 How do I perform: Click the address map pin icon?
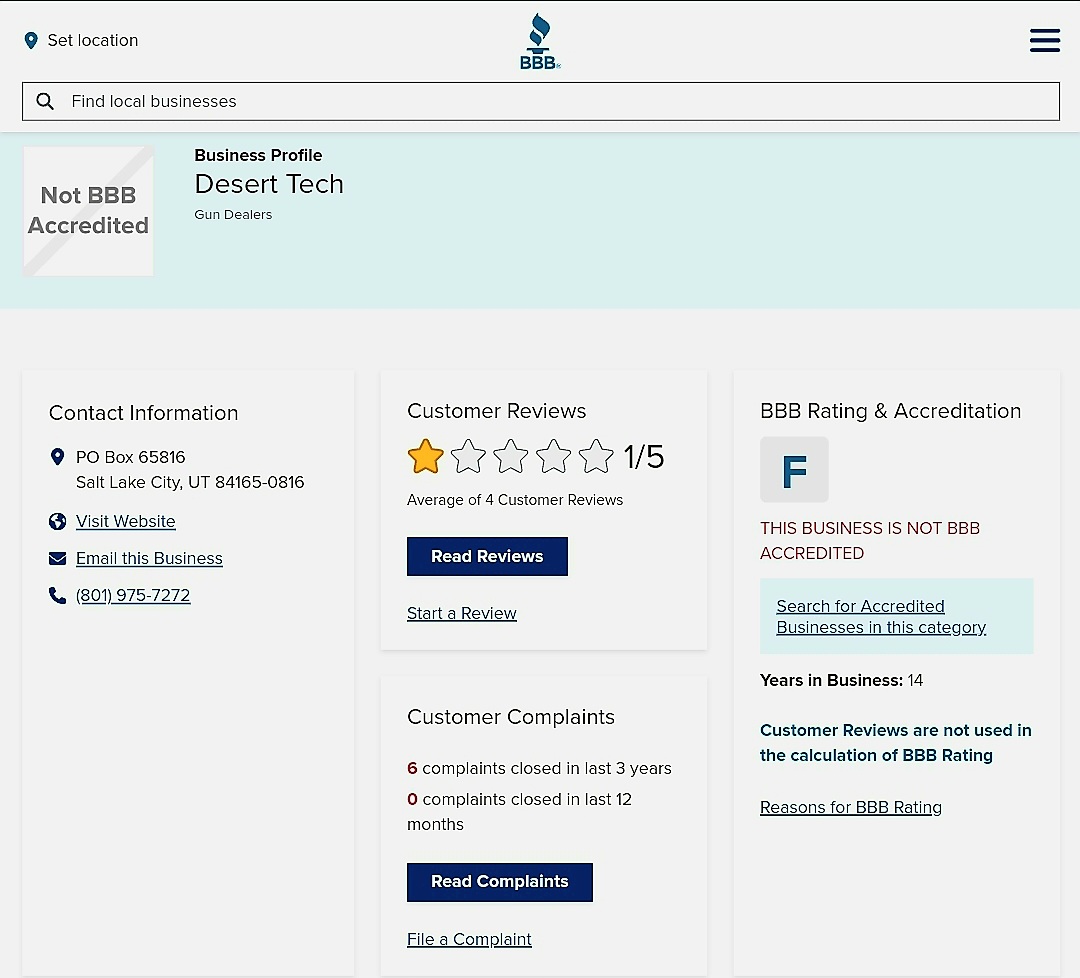click(x=58, y=457)
